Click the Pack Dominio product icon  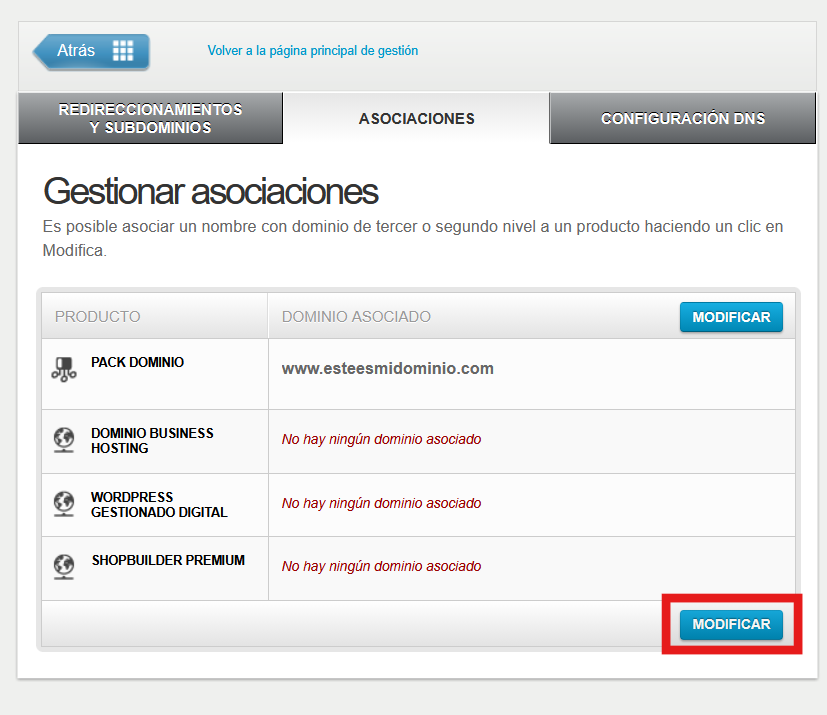tap(63, 369)
